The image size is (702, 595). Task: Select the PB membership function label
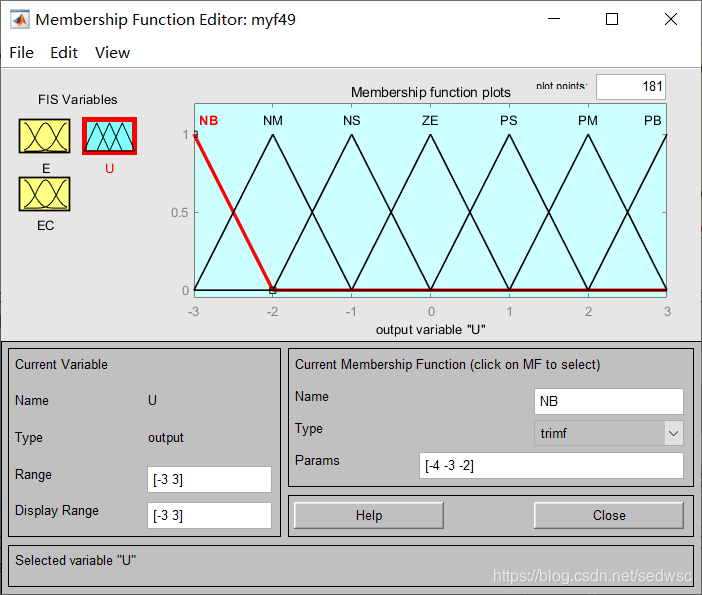pyautogui.click(x=652, y=120)
